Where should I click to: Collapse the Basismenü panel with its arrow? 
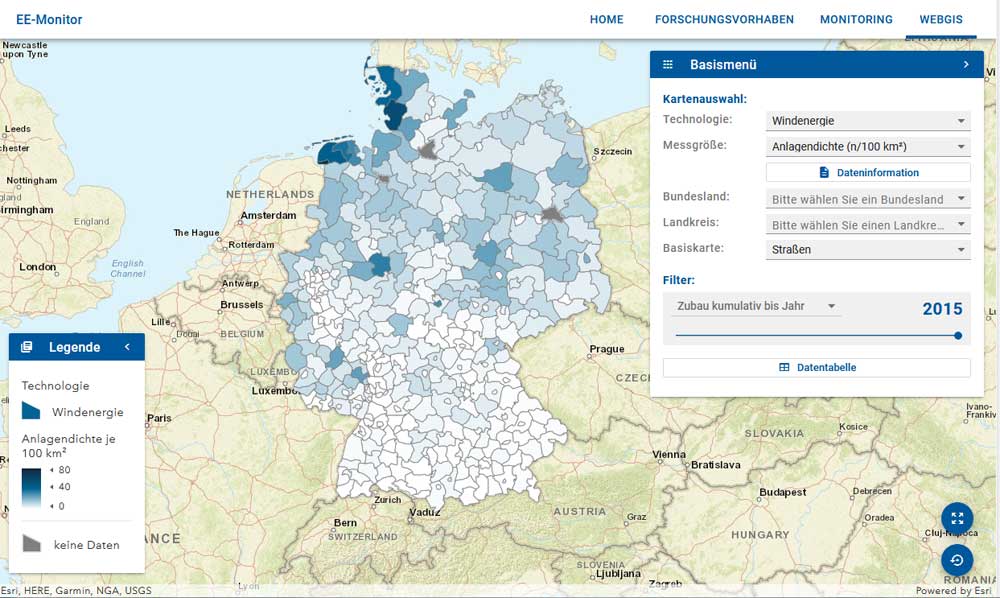click(x=966, y=65)
